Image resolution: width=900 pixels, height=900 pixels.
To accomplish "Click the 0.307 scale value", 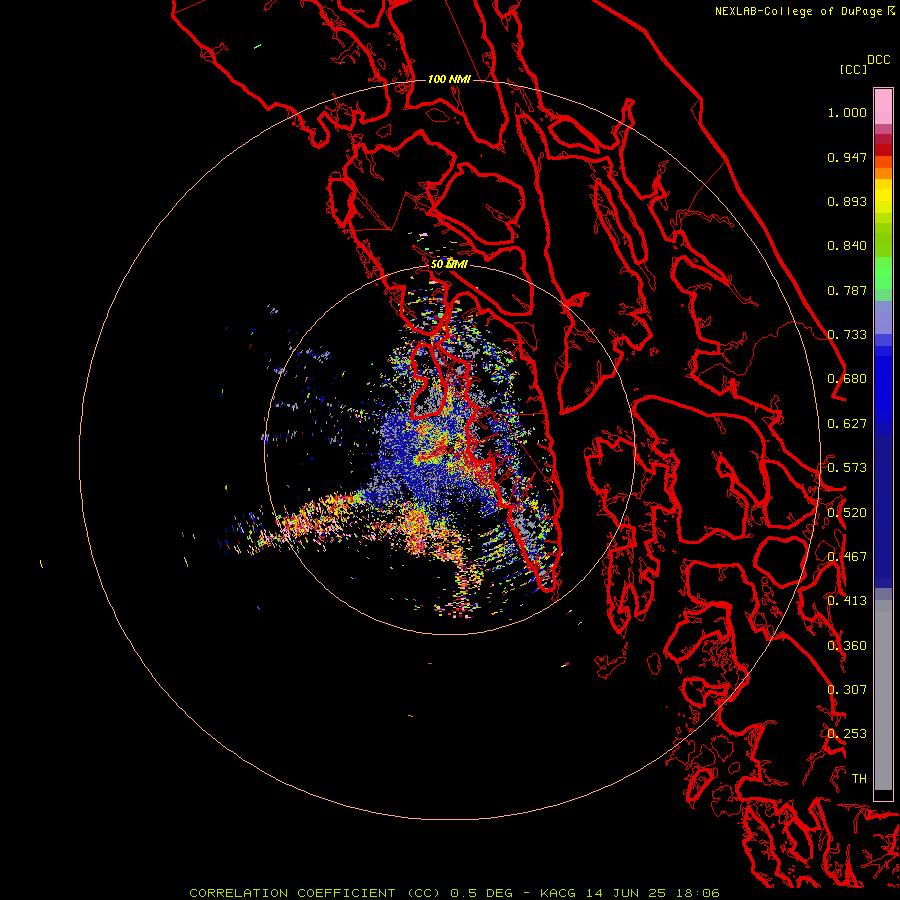I will [847, 690].
